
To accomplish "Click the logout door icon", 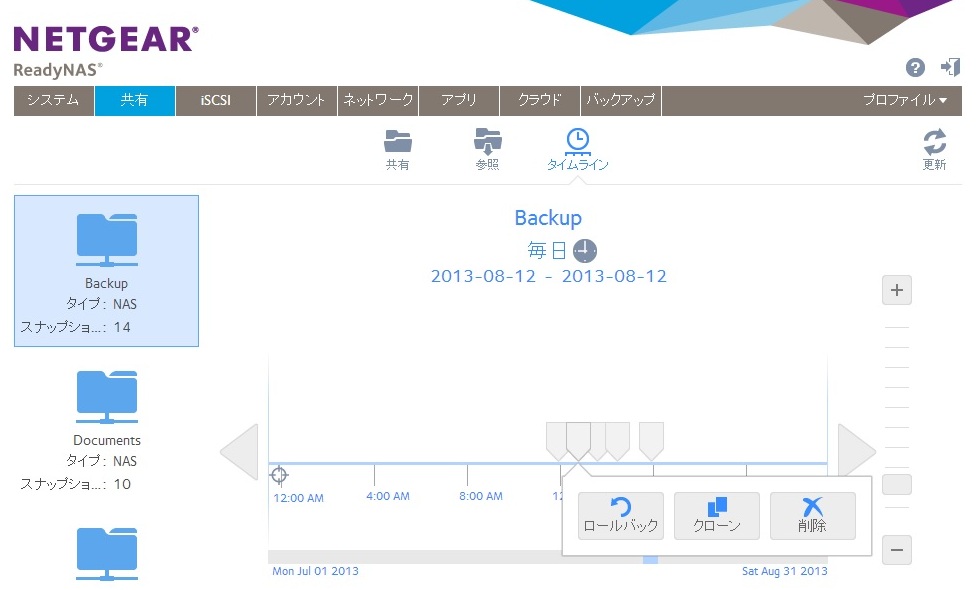I will click(x=950, y=67).
